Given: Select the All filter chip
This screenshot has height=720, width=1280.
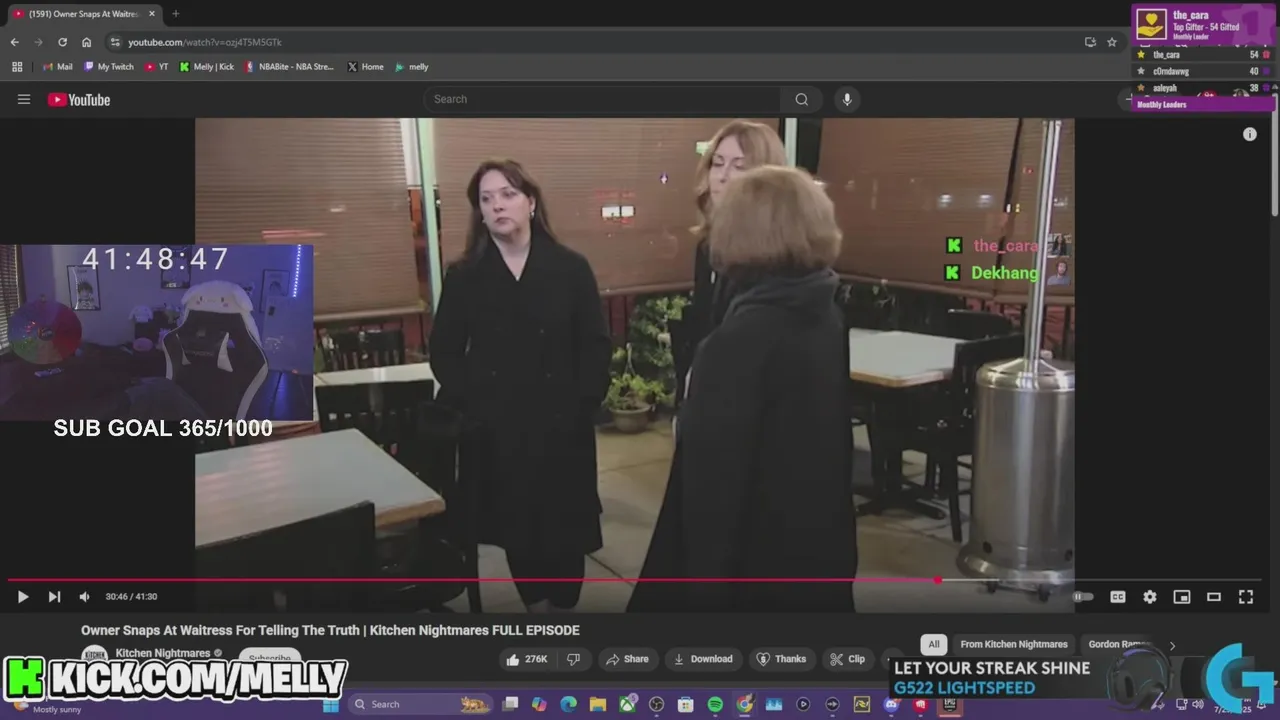Looking at the screenshot, I should [x=934, y=644].
